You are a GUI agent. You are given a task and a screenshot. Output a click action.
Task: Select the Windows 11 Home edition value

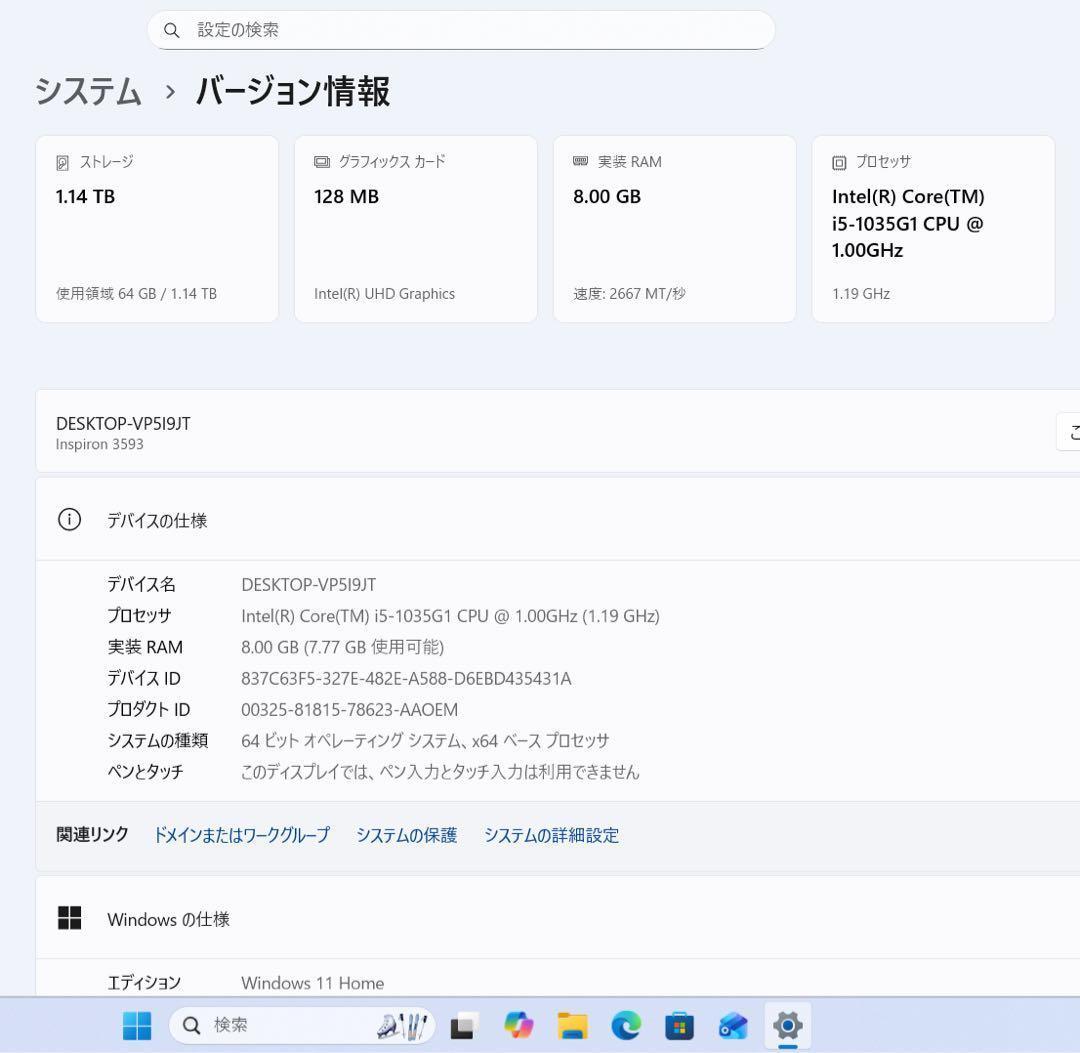313,983
